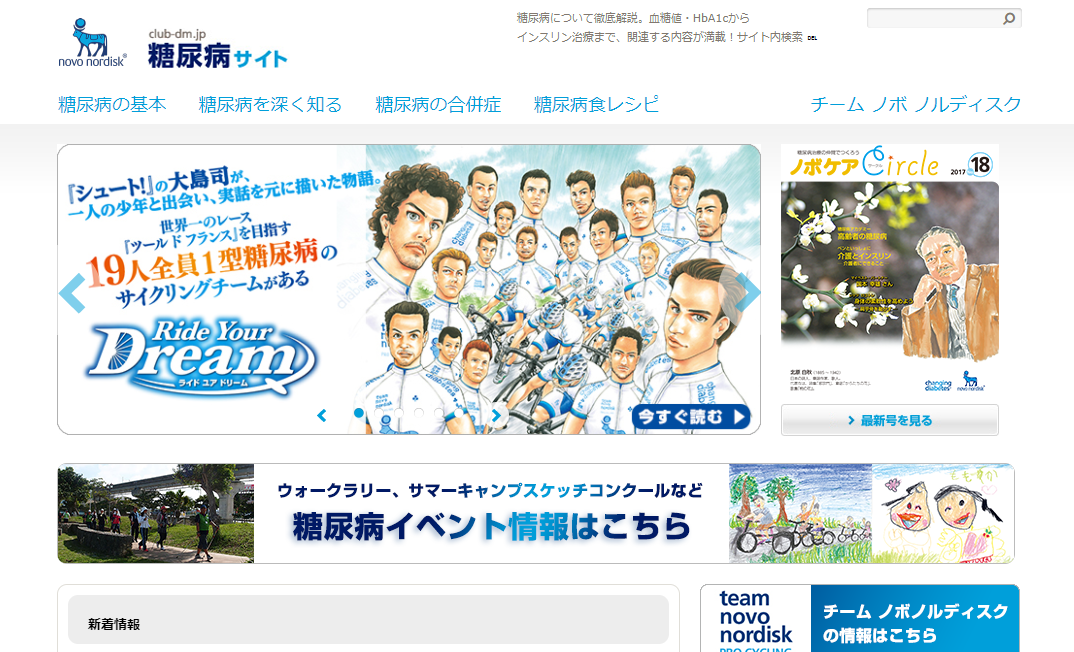The height and width of the screenshot is (652, 1074).
Task: Click the small right chevron beside slide dots
Action: coord(497,415)
